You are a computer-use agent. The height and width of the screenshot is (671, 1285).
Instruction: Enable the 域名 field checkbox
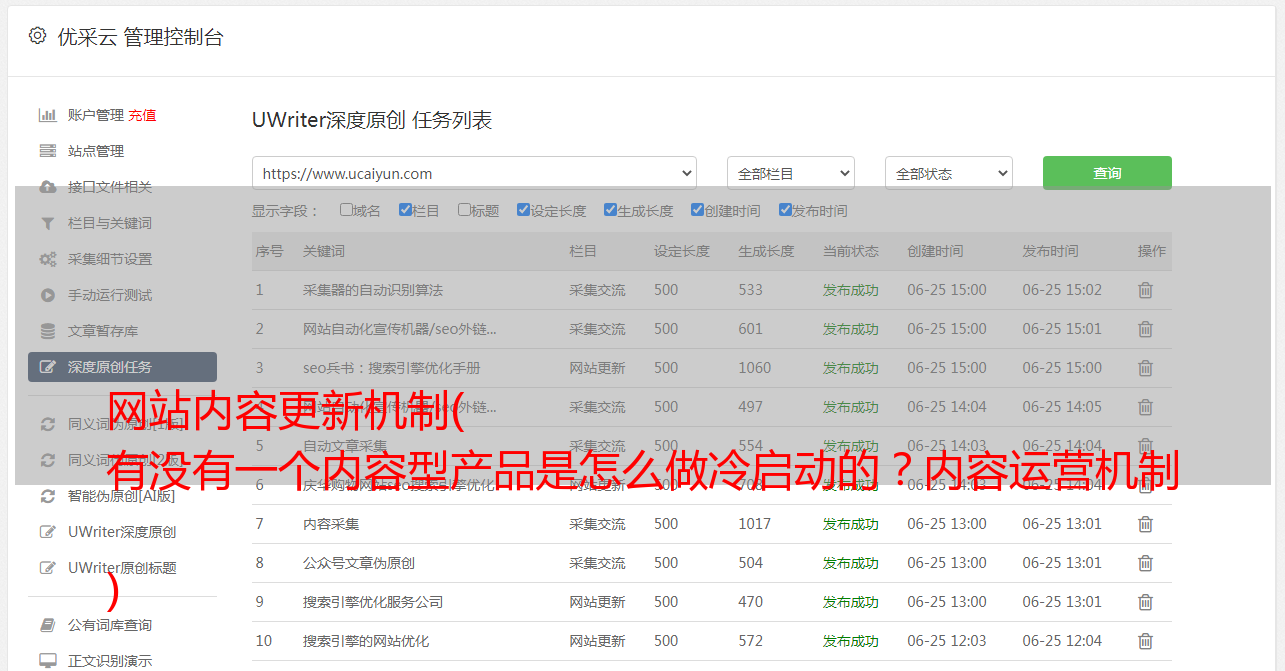coord(346,210)
